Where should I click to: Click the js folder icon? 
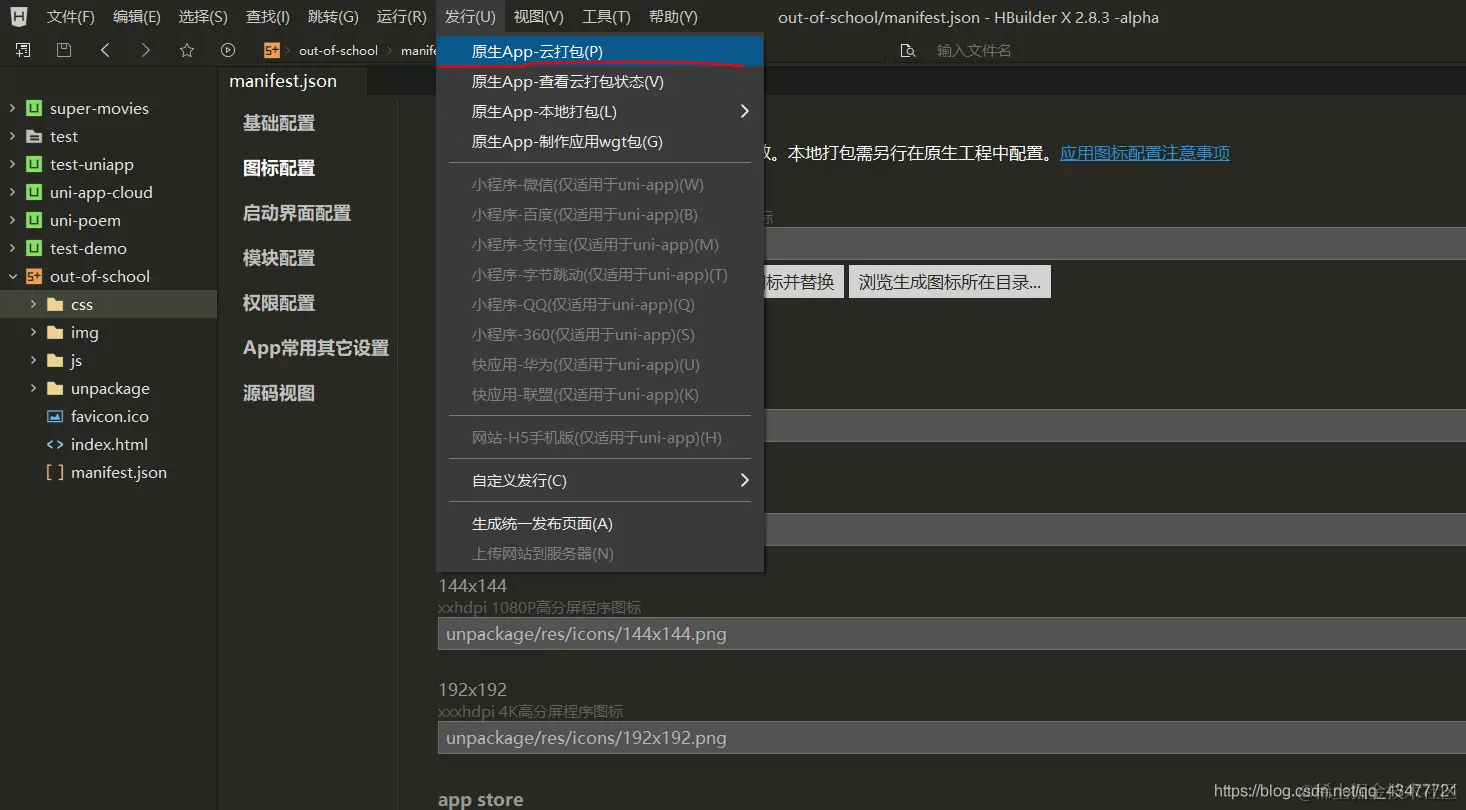pyautogui.click(x=56, y=360)
